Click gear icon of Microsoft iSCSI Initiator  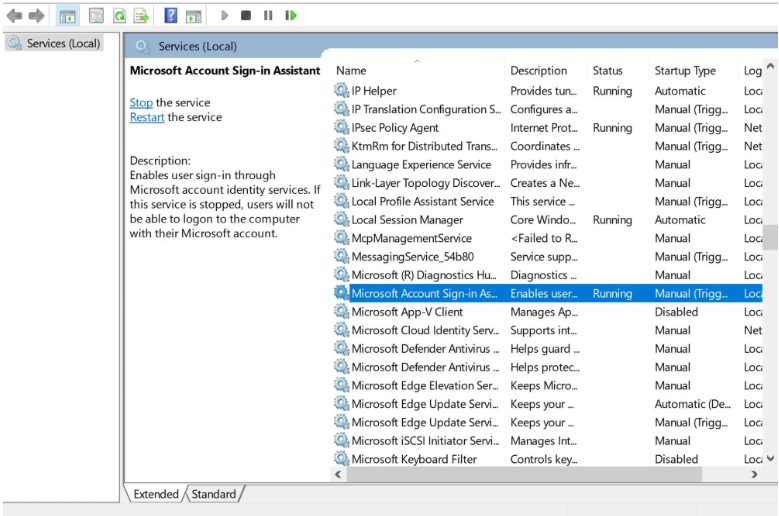pos(341,440)
